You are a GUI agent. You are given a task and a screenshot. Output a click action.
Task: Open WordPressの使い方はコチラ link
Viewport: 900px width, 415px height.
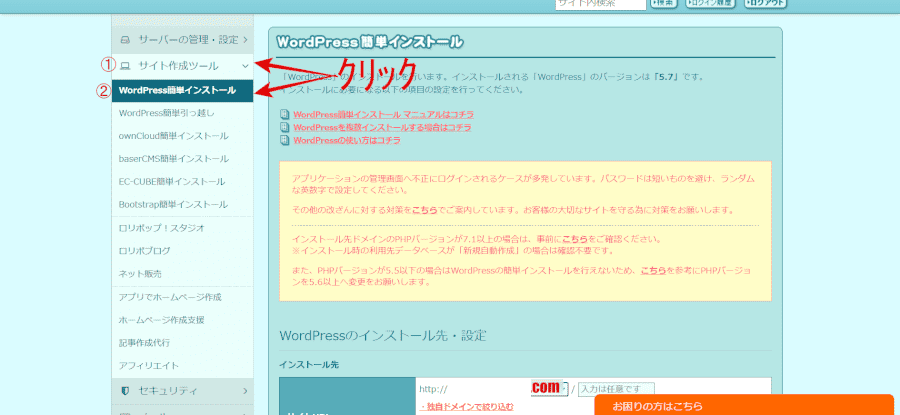(x=347, y=139)
